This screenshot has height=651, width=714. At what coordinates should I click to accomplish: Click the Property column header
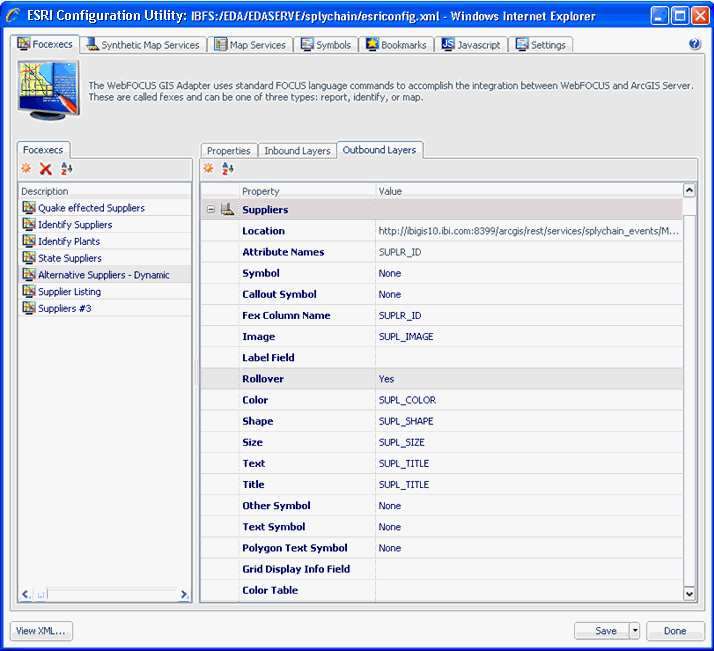point(307,191)
